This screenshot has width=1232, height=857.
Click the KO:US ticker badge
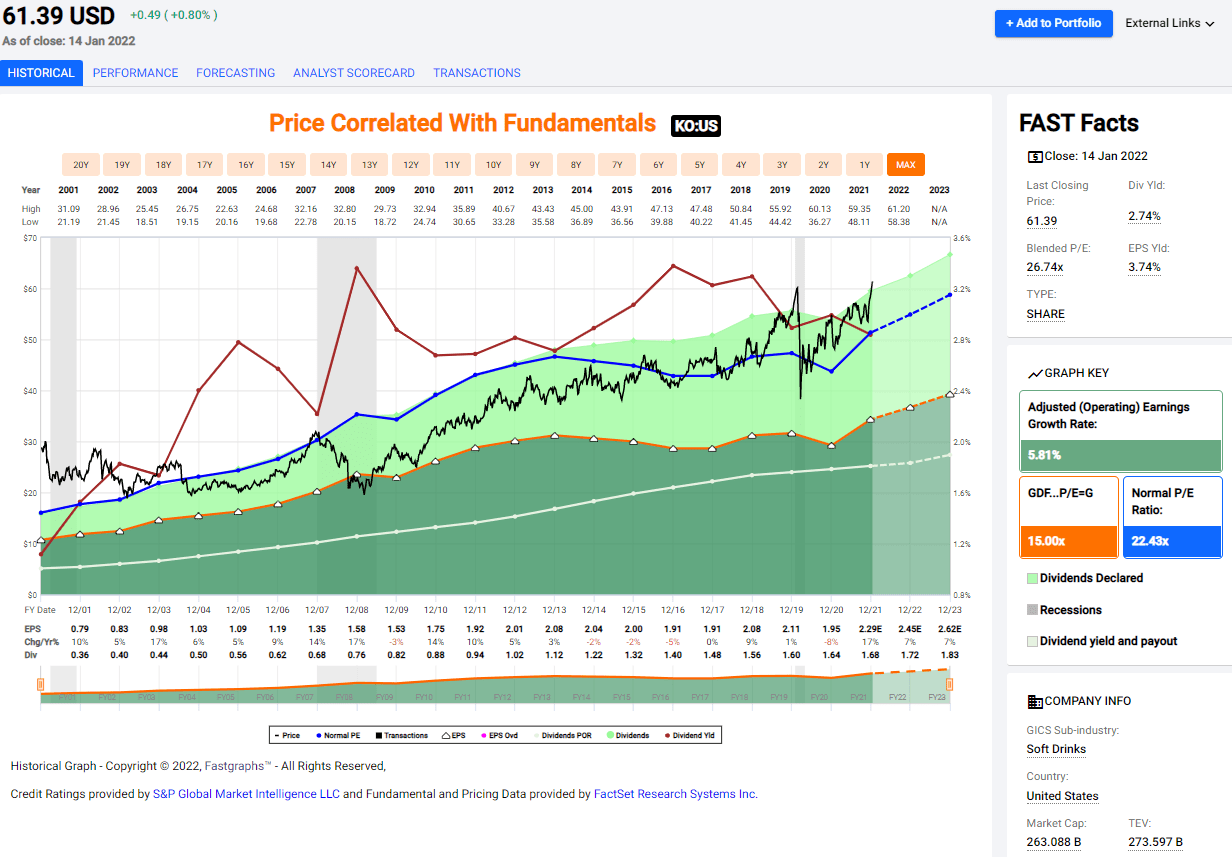coord(696,126)
